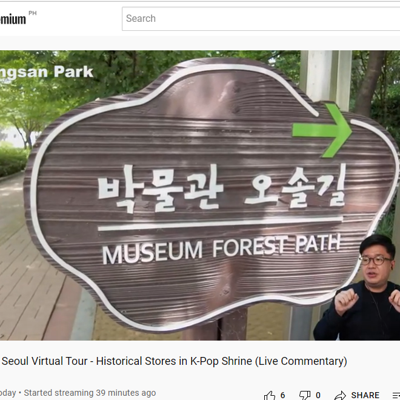Click the save to playlist icon
Screen dimensions: 400x400
[396, 395]
